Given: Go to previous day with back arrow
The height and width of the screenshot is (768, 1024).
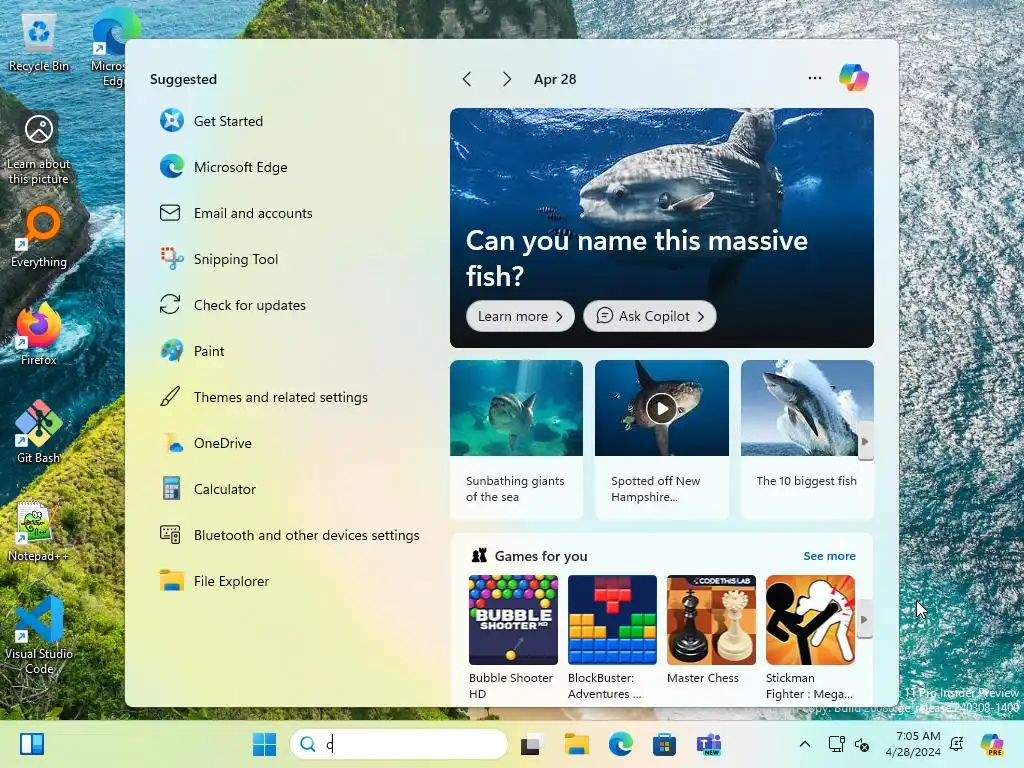Looking at the screenshot, I should [466, 79].
